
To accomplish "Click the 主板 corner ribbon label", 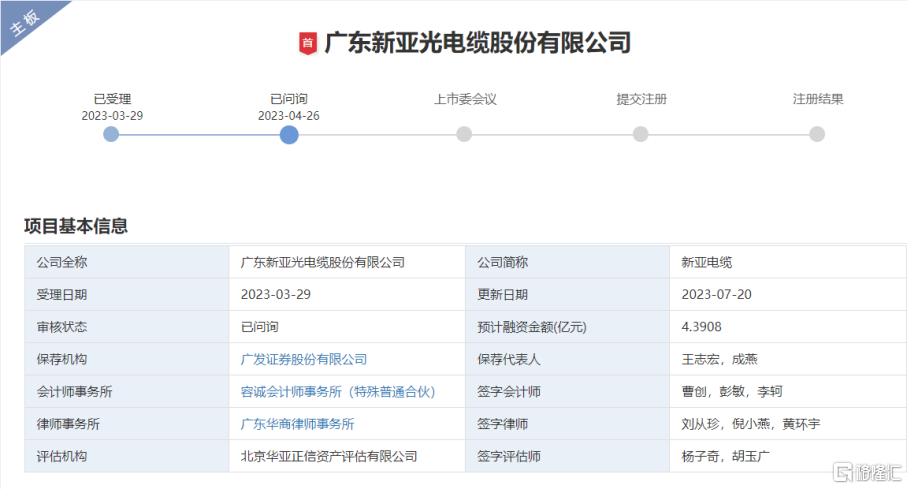I will (x=25, y=22).
